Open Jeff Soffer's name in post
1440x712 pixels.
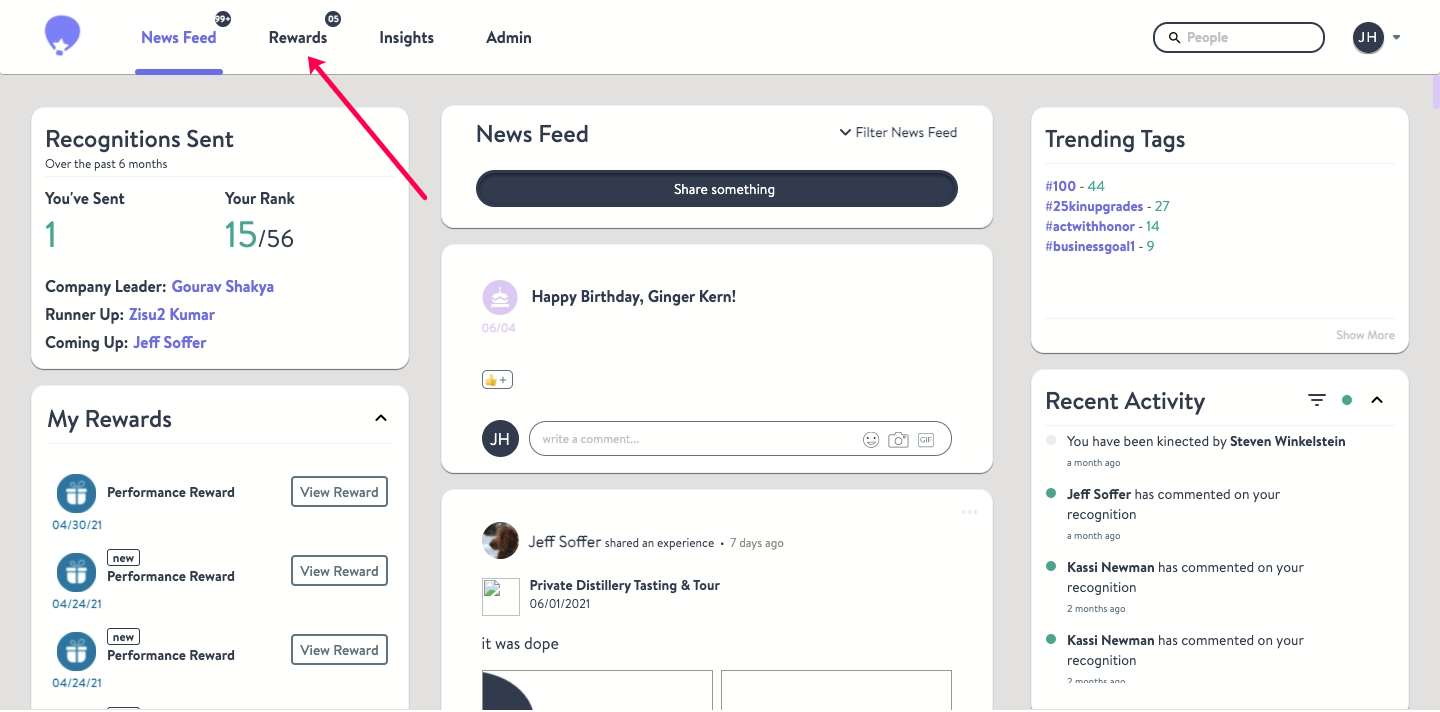tap(565, 542)
